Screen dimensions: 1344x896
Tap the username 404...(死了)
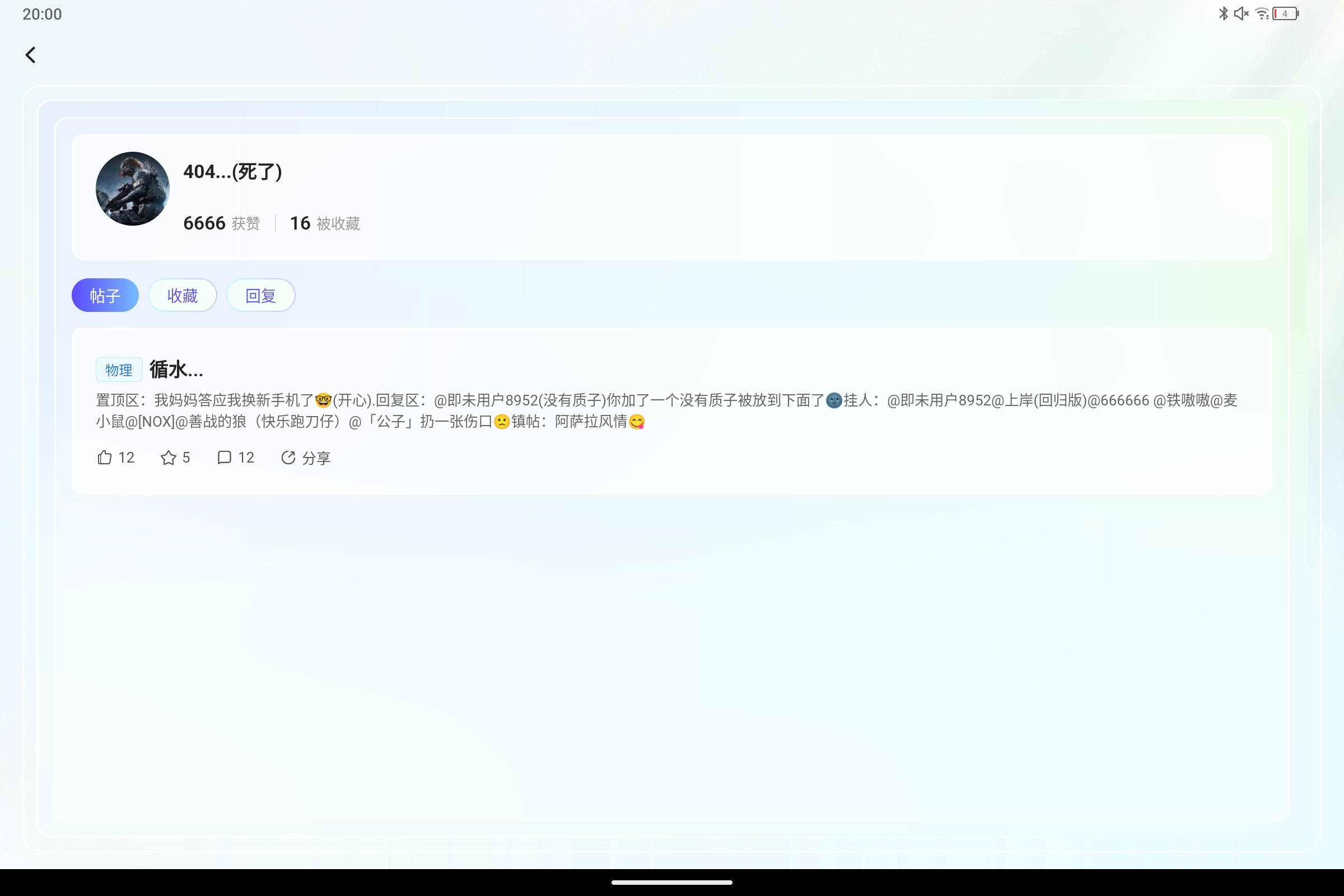232,171
